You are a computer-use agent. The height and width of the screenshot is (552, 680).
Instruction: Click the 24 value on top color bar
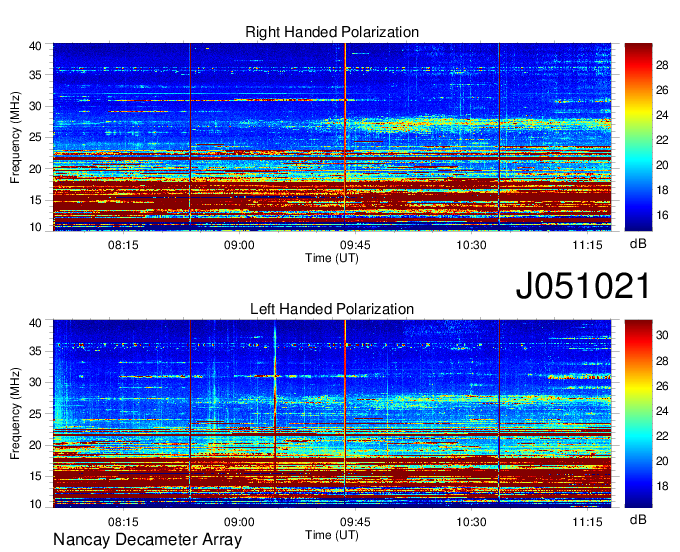click(x=662, y=115)
